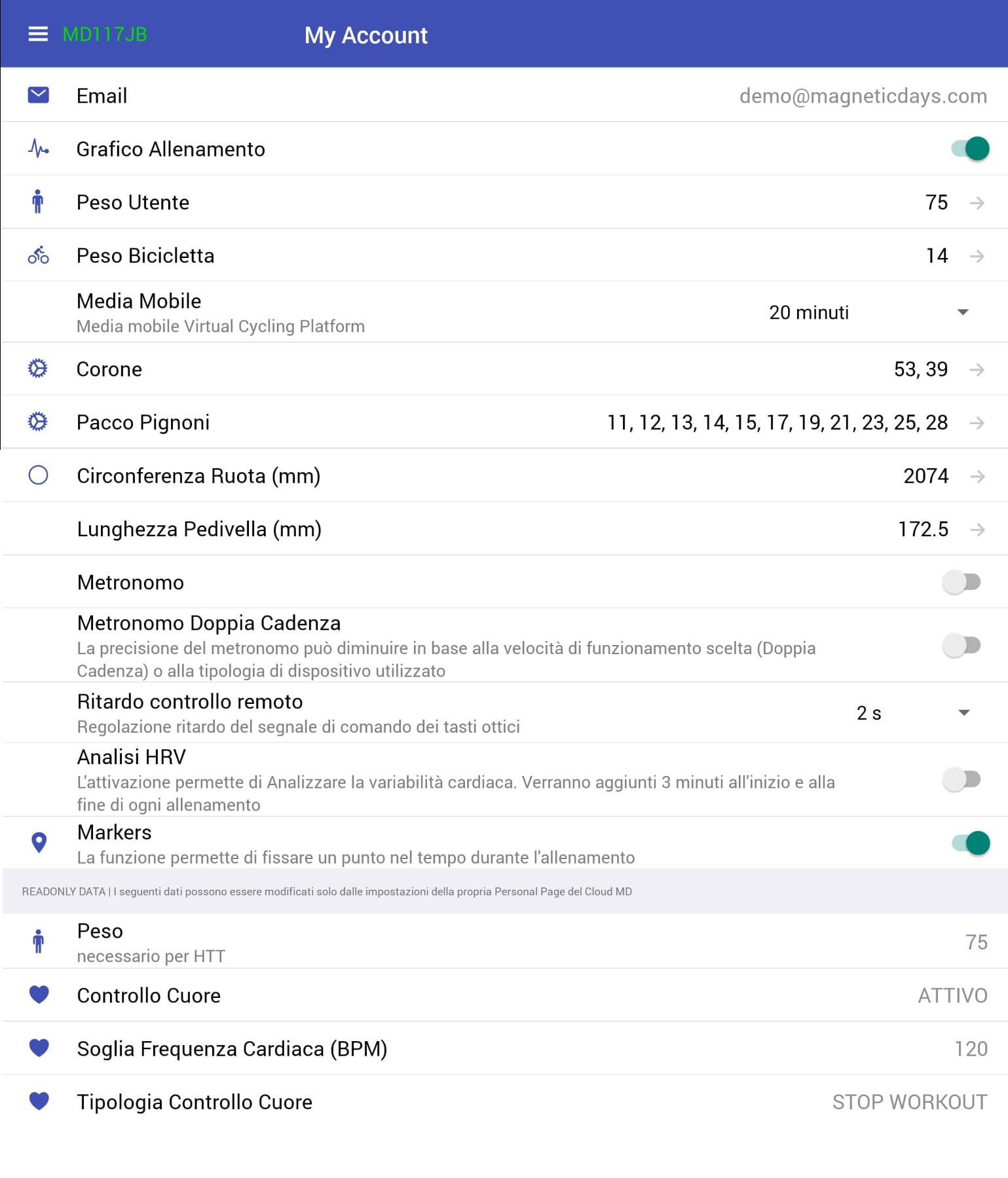
Task: Open the hamburger navigation menu
Action: [x=38, y=34]
